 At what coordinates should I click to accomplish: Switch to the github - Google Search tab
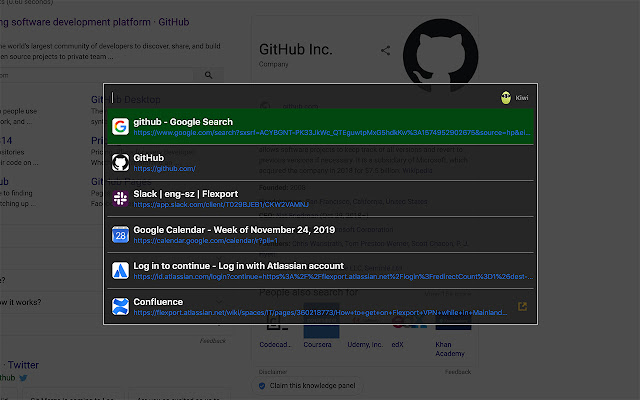320,127
